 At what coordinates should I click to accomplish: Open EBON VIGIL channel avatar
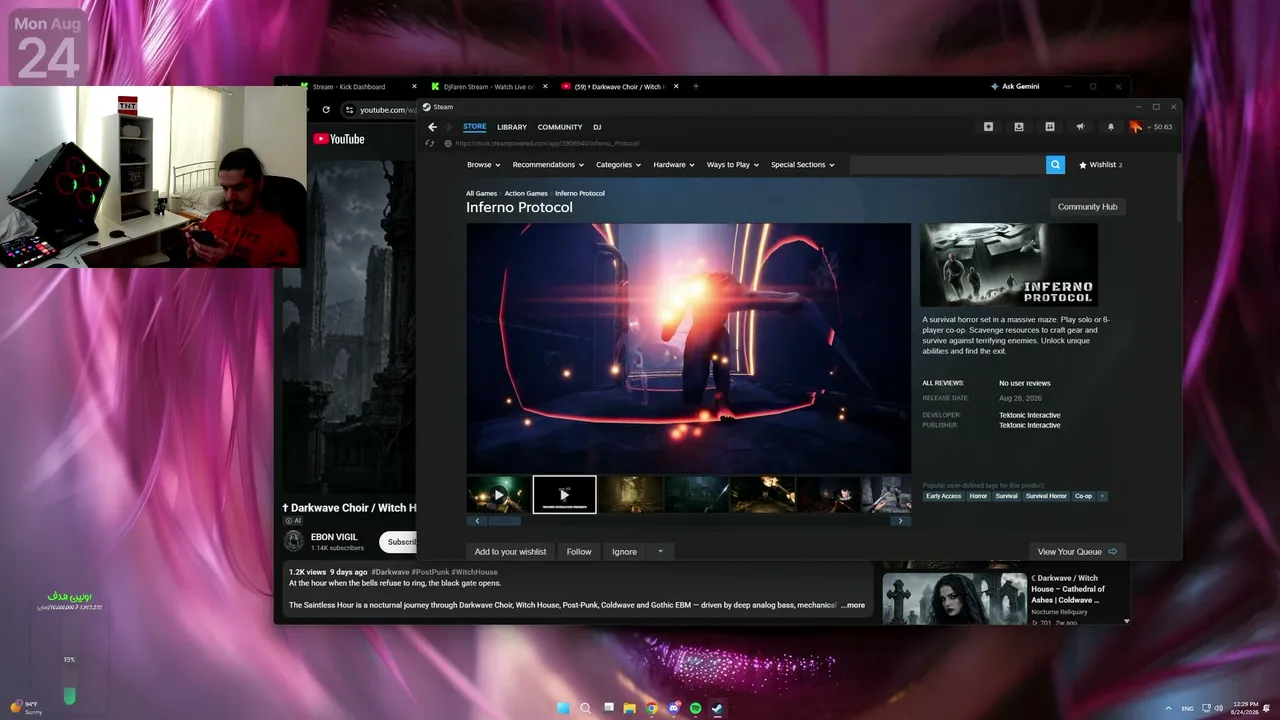294,541
